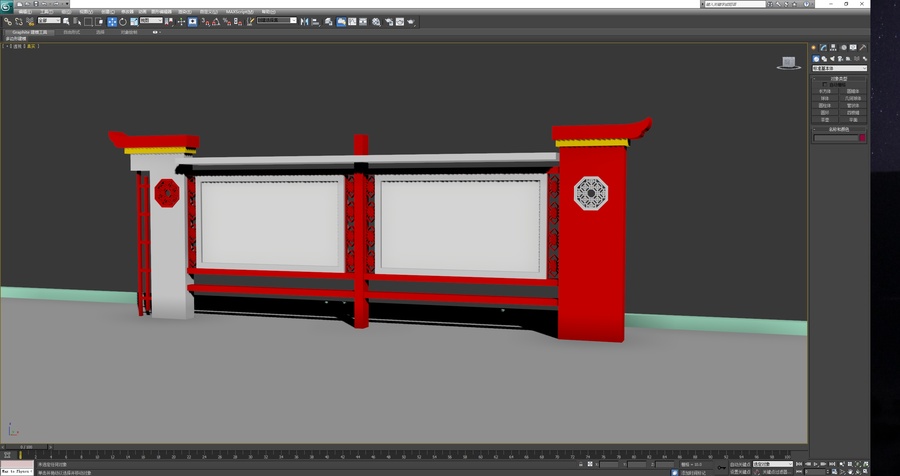
Task: Open Edit Named Selection Sets
Action: tap(250, 22)
